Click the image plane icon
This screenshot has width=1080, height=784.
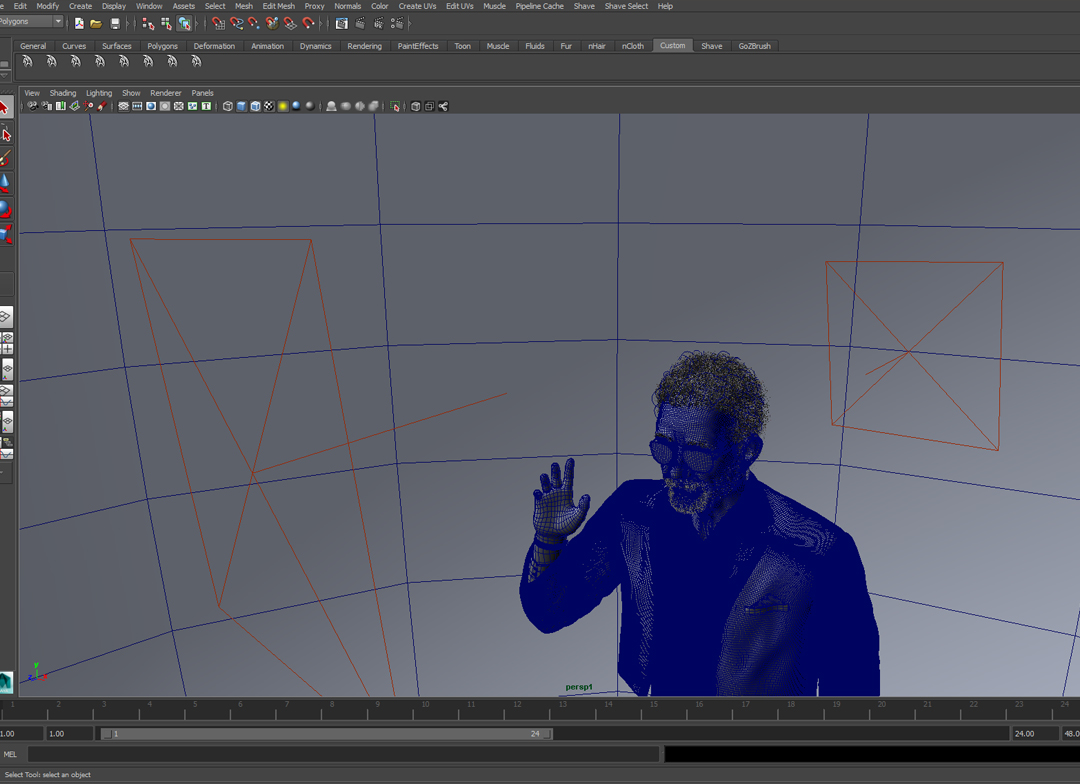[74, 106]
